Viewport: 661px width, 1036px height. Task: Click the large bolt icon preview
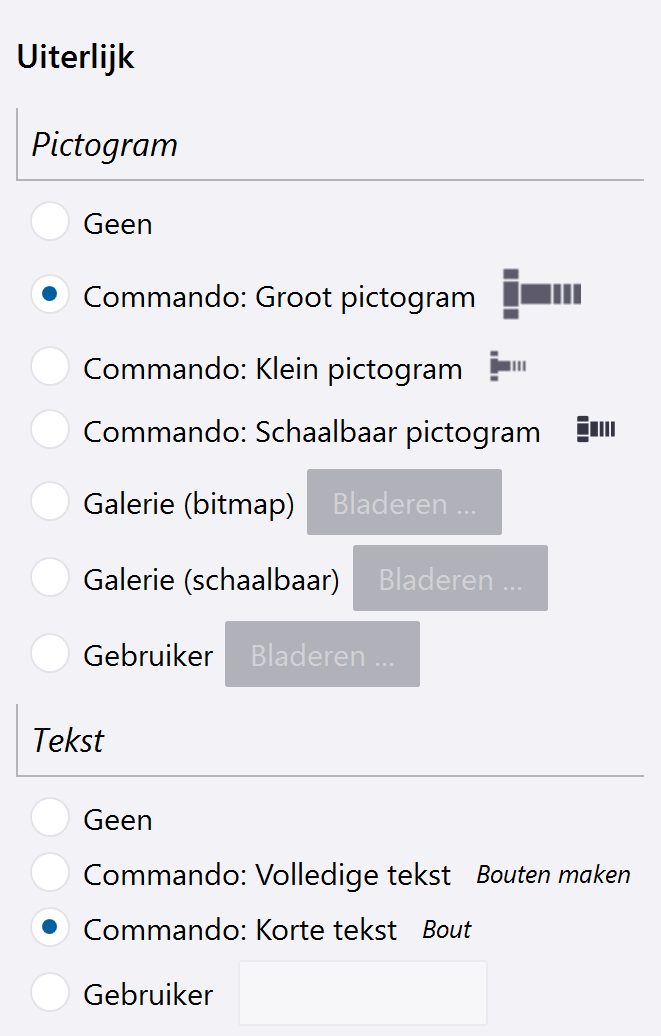pos(541,294)
